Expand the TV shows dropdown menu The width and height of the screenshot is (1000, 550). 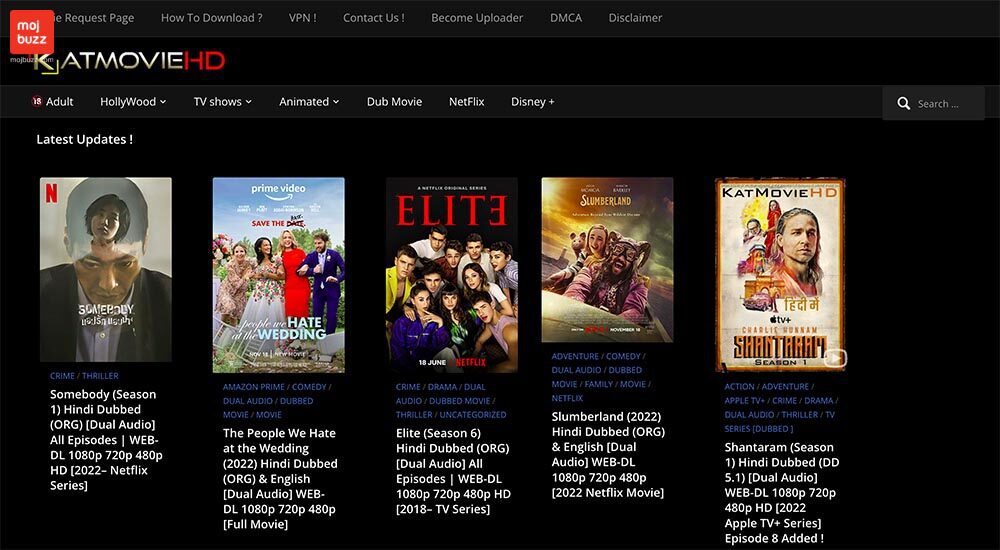(x=223, y=101)
